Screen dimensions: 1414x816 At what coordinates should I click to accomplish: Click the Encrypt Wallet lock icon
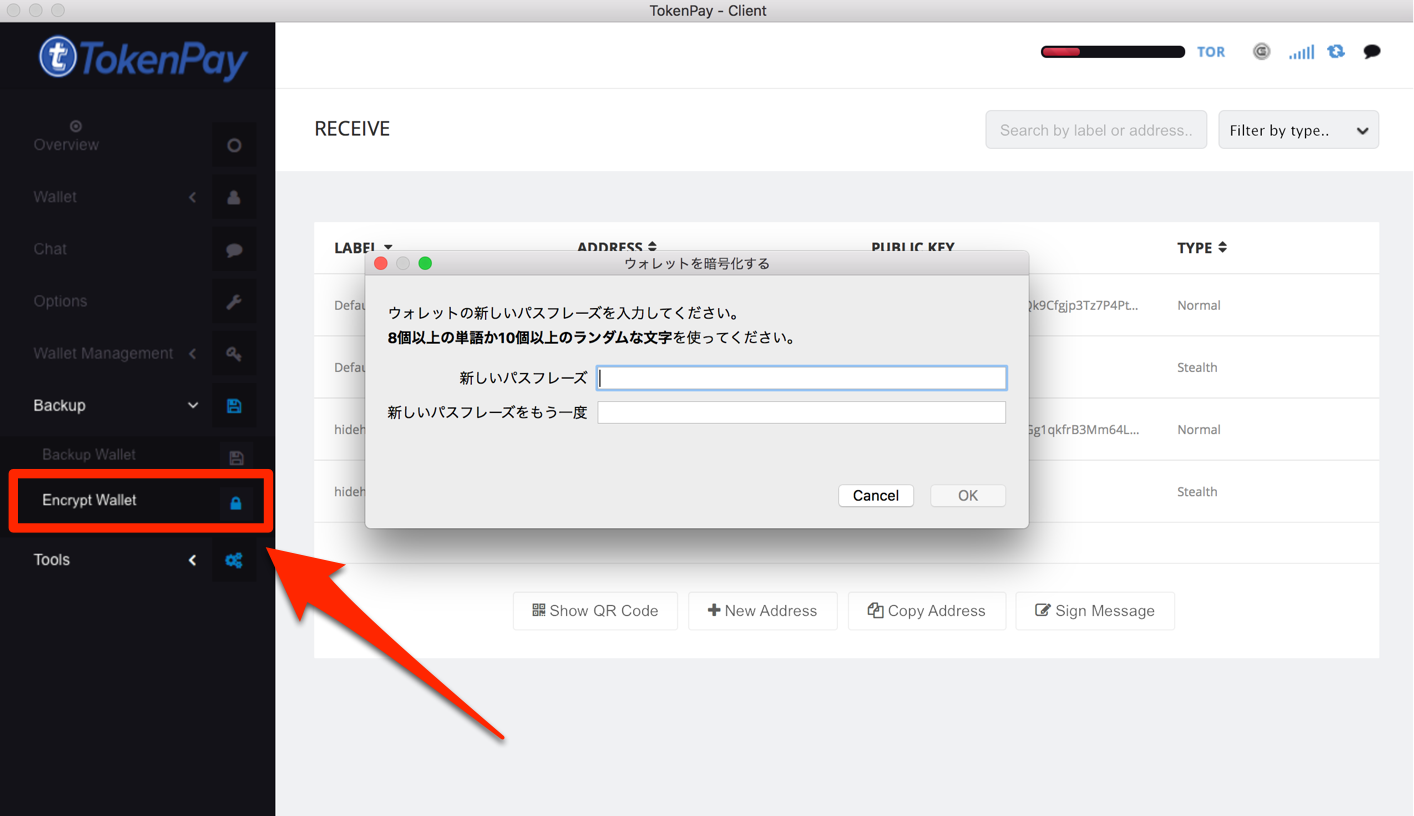[x=236, y=502]
